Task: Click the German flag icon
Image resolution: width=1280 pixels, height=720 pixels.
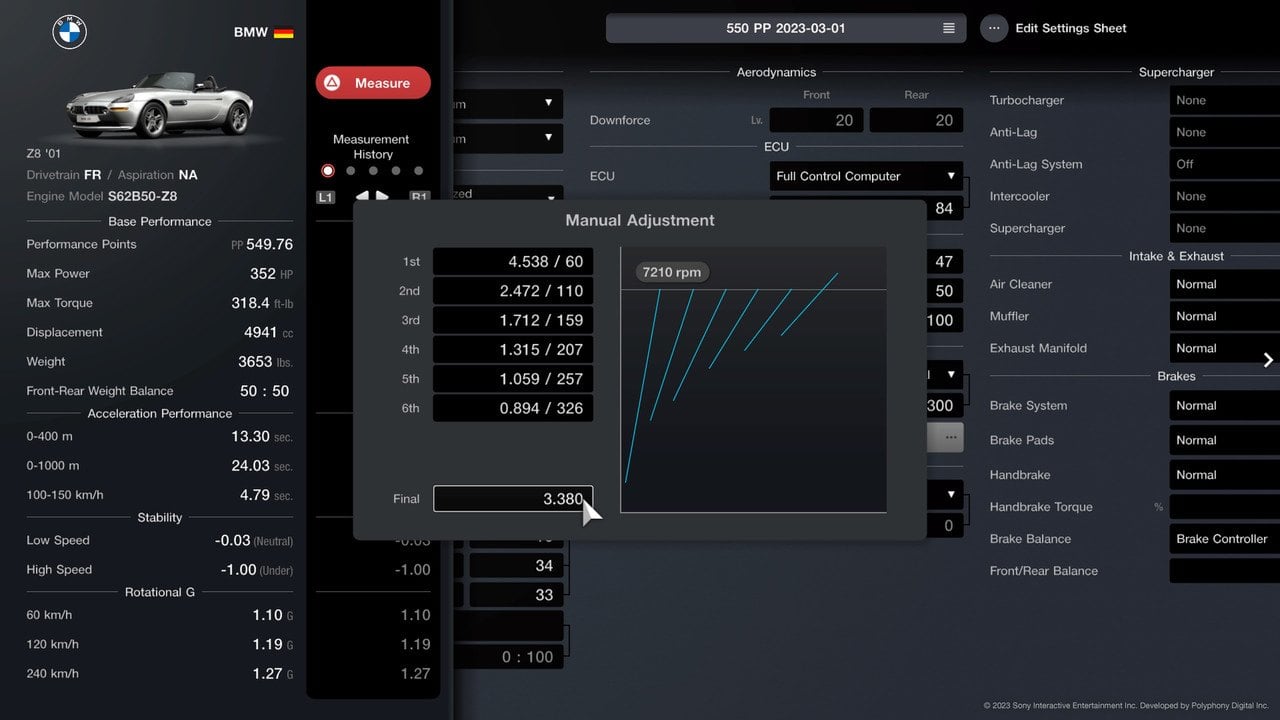Action: pyautogui.click(x=284, y=32)
